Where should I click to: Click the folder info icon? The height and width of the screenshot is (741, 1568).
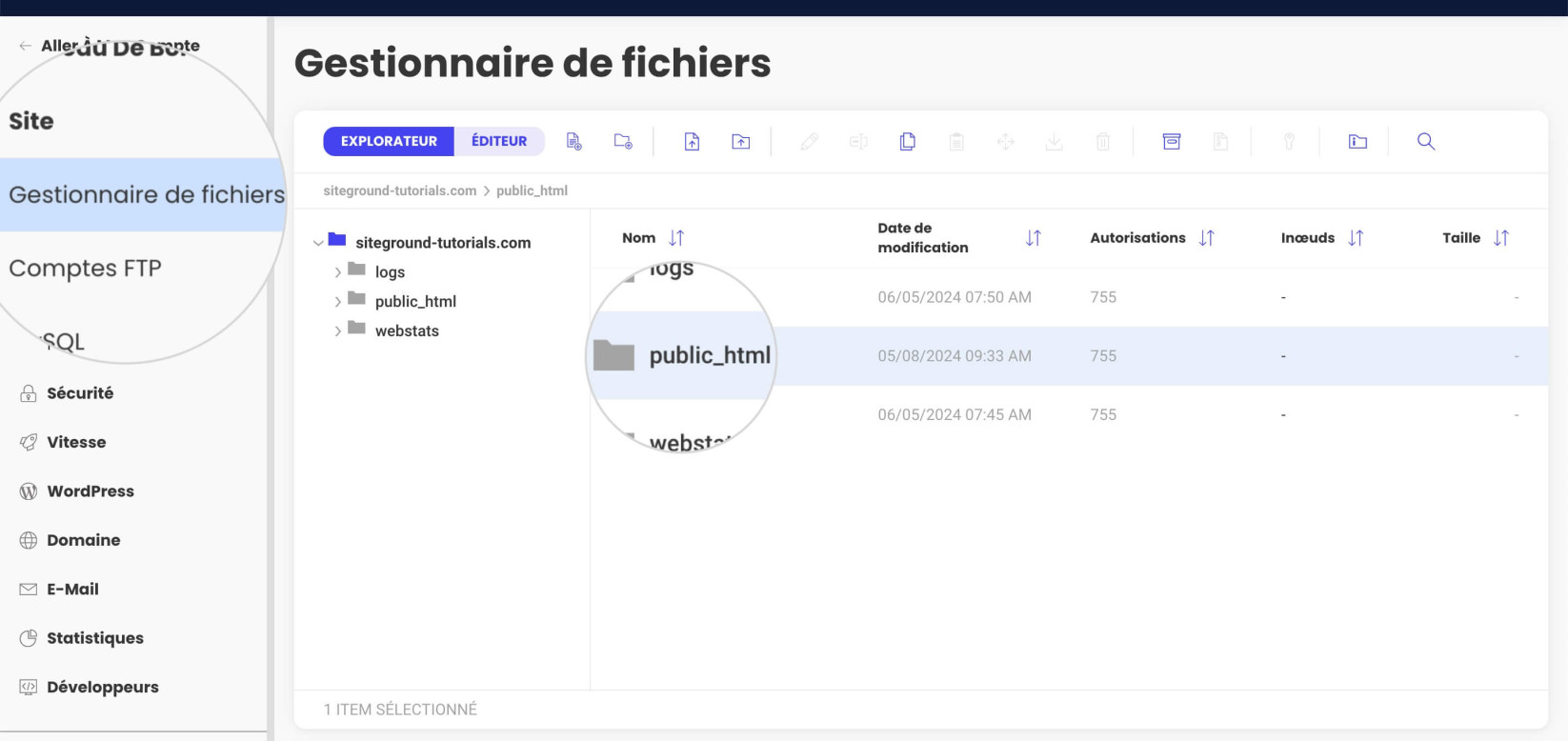[x=1358, y=141]
